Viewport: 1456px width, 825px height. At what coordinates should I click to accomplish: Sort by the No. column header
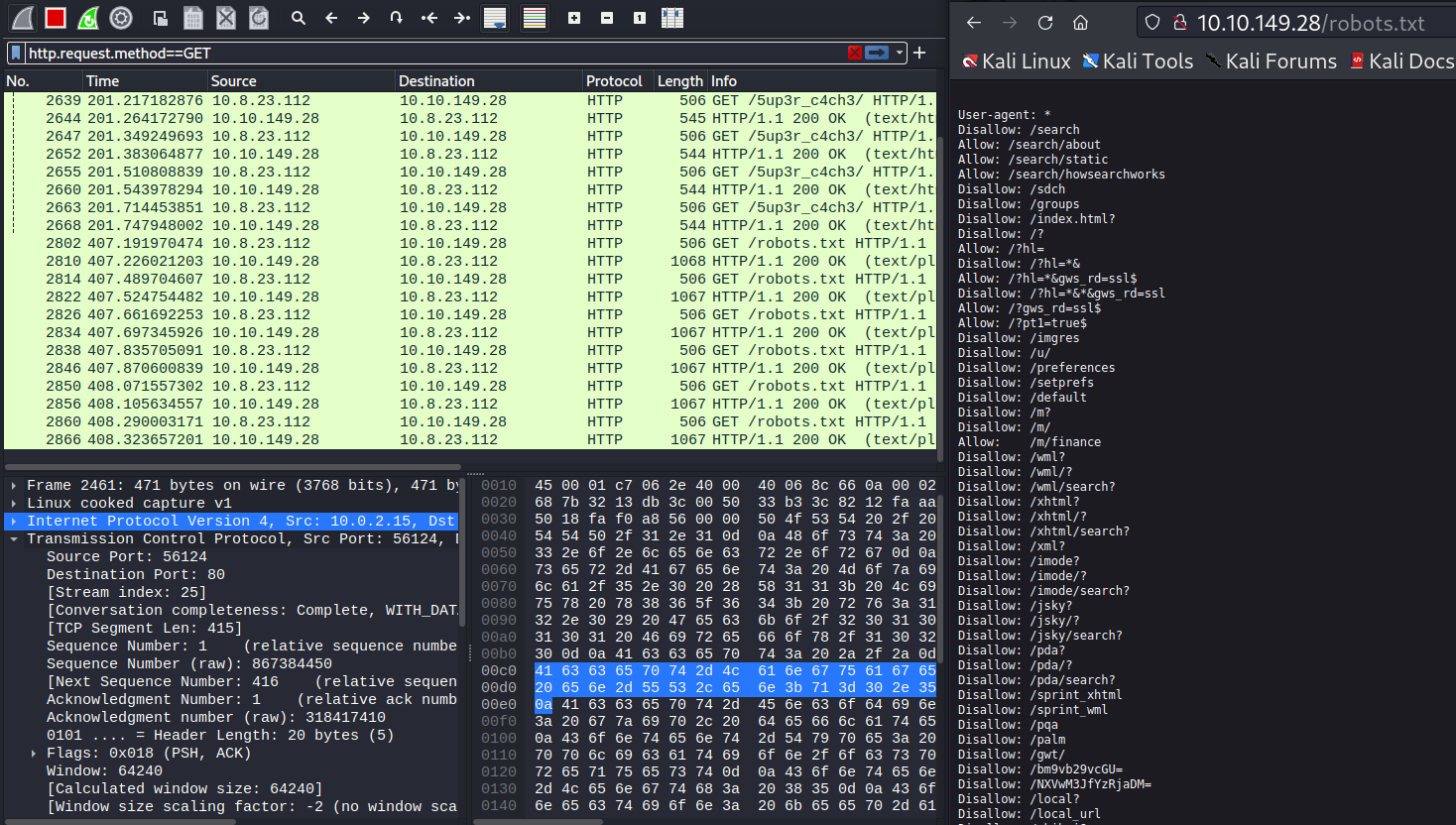[x=43, y=81]
